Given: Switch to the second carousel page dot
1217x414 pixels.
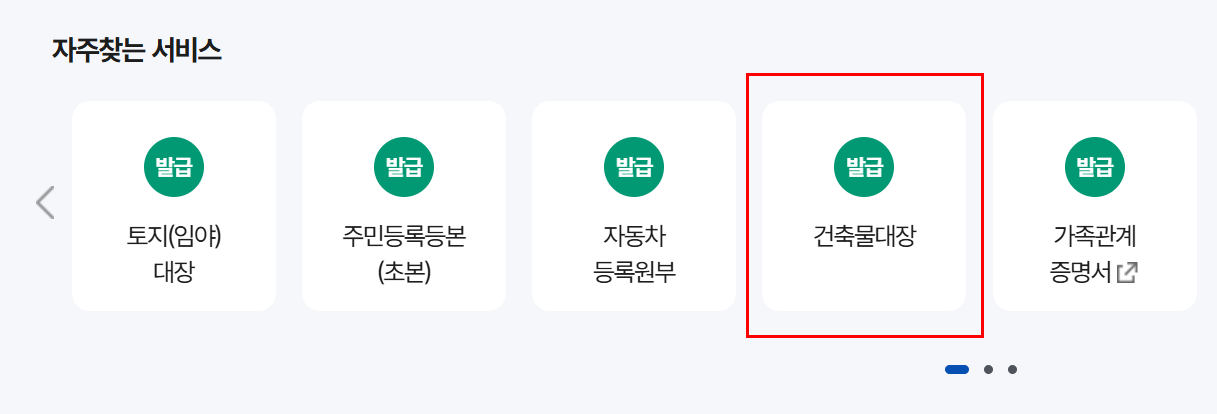Looking at the screenshot, I should pyautogui.click(x=988, y=370).
